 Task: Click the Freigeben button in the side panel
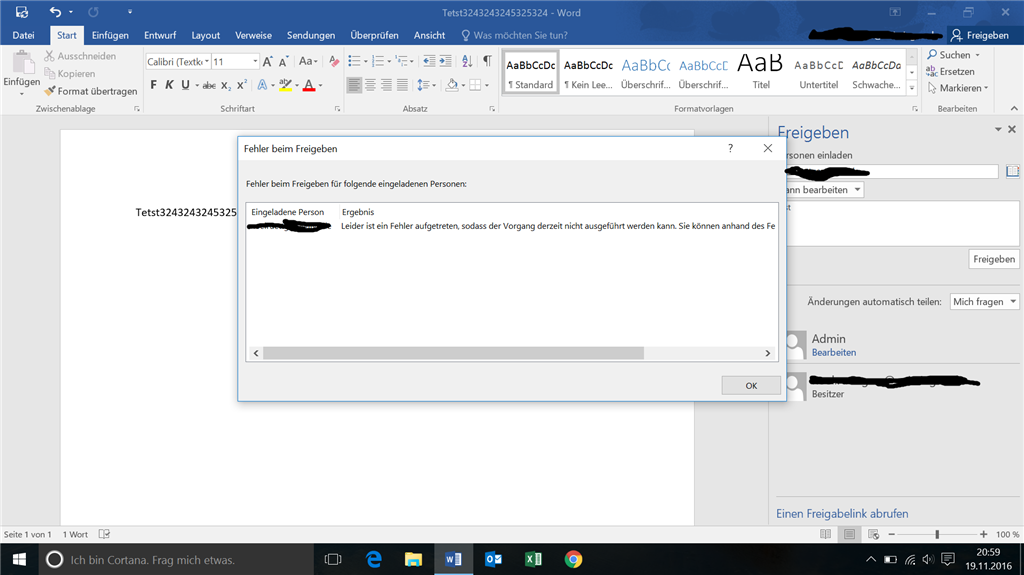[x=994, y=259]
